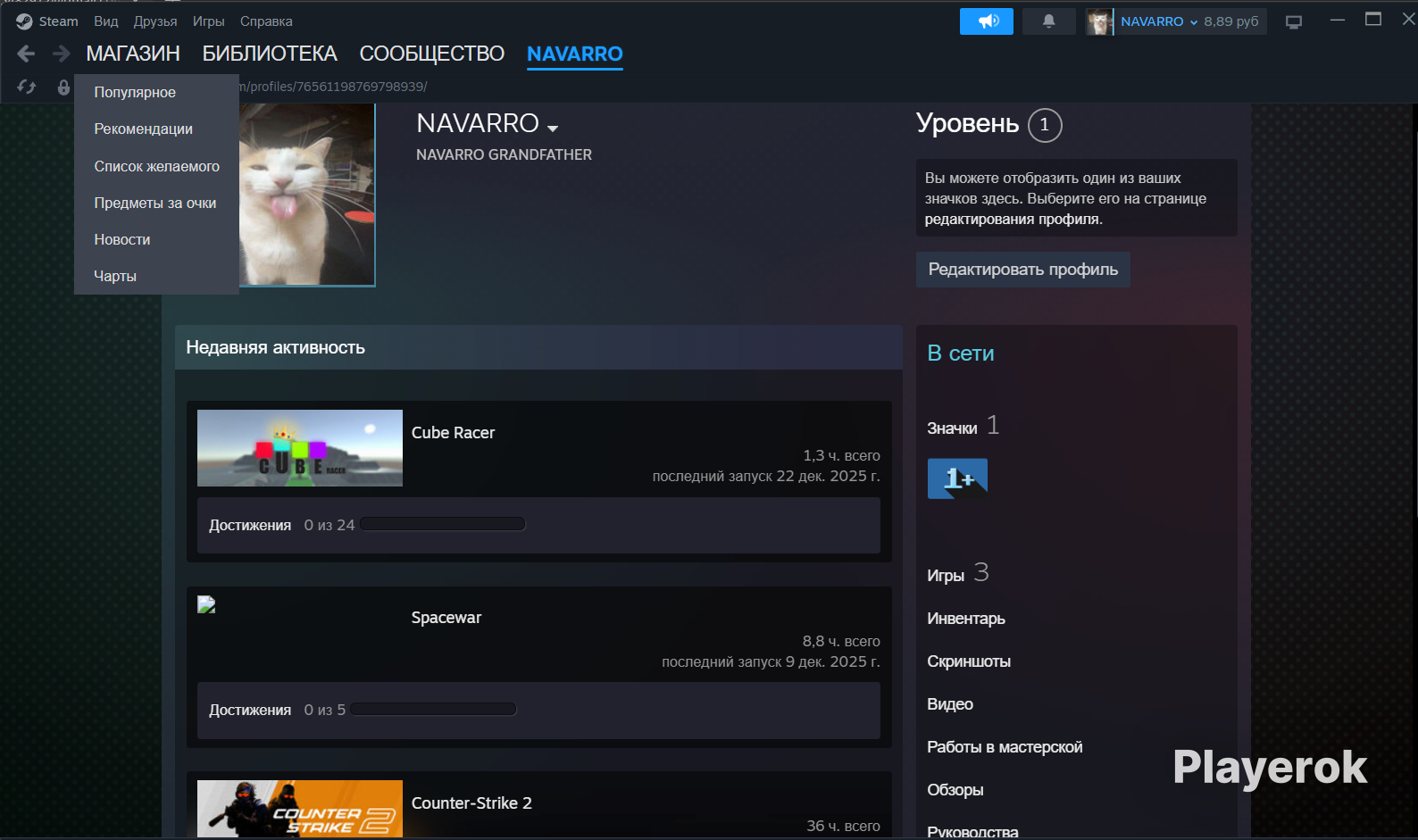Open the Видео link
This screenshot has height=840, width=1418.
[950, 704]
